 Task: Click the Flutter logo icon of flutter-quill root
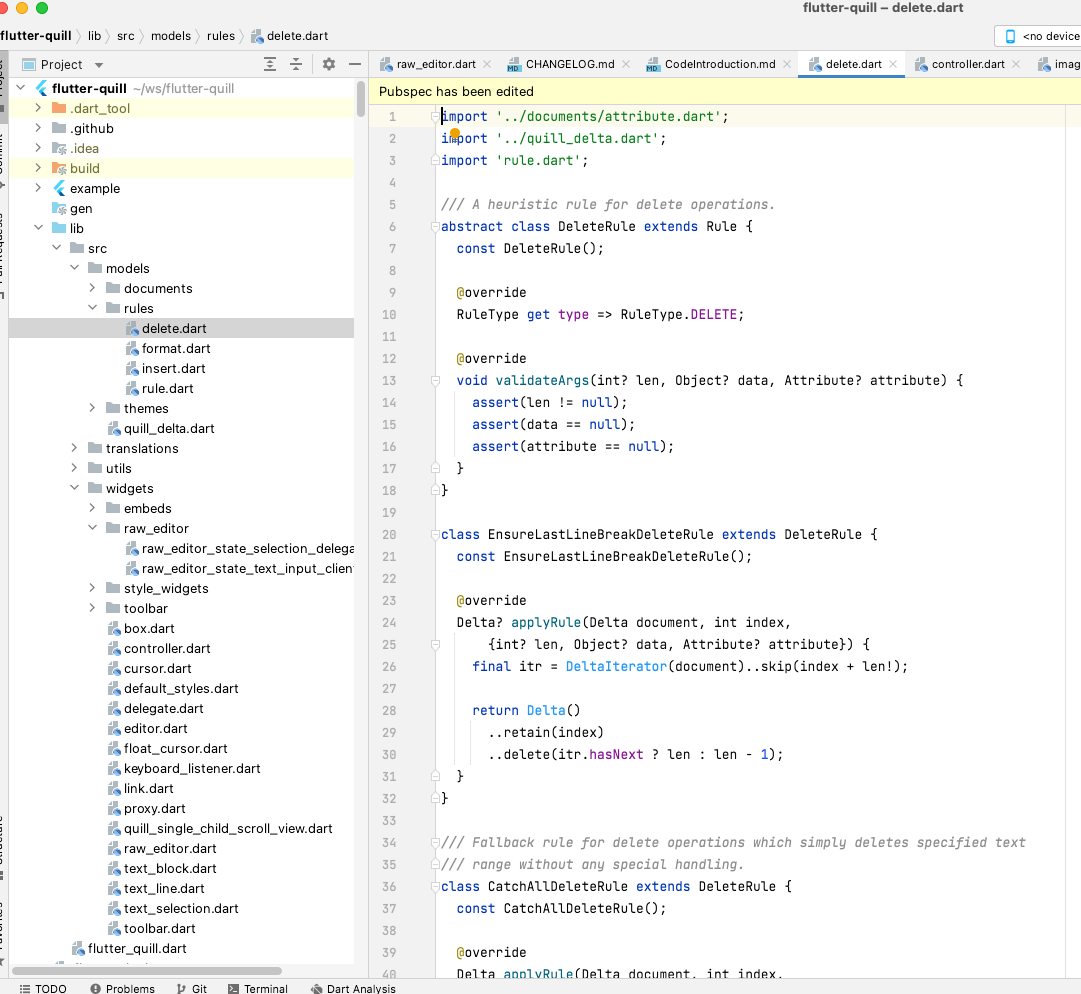point(41,88)
